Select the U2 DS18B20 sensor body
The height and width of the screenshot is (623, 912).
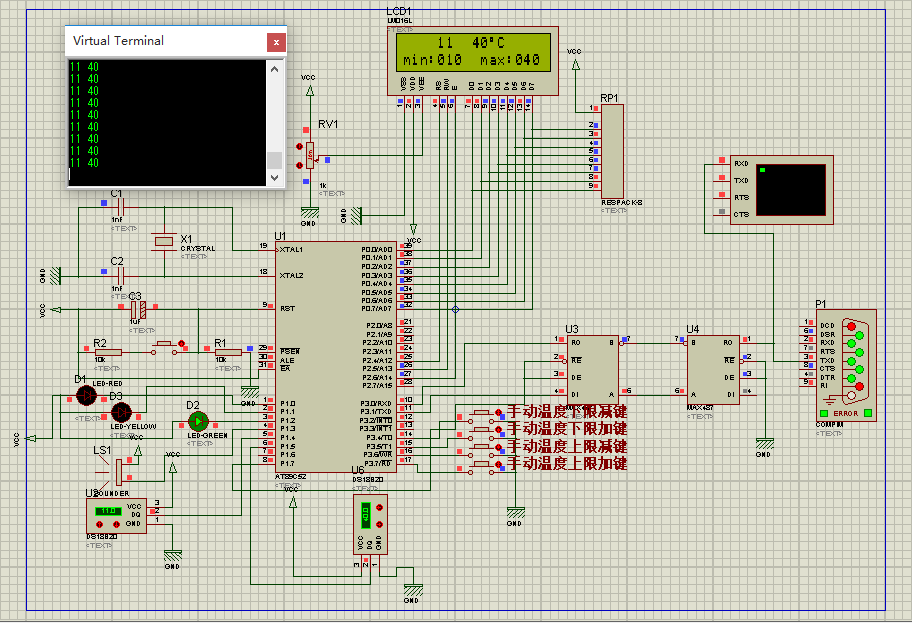click(116, 515)
